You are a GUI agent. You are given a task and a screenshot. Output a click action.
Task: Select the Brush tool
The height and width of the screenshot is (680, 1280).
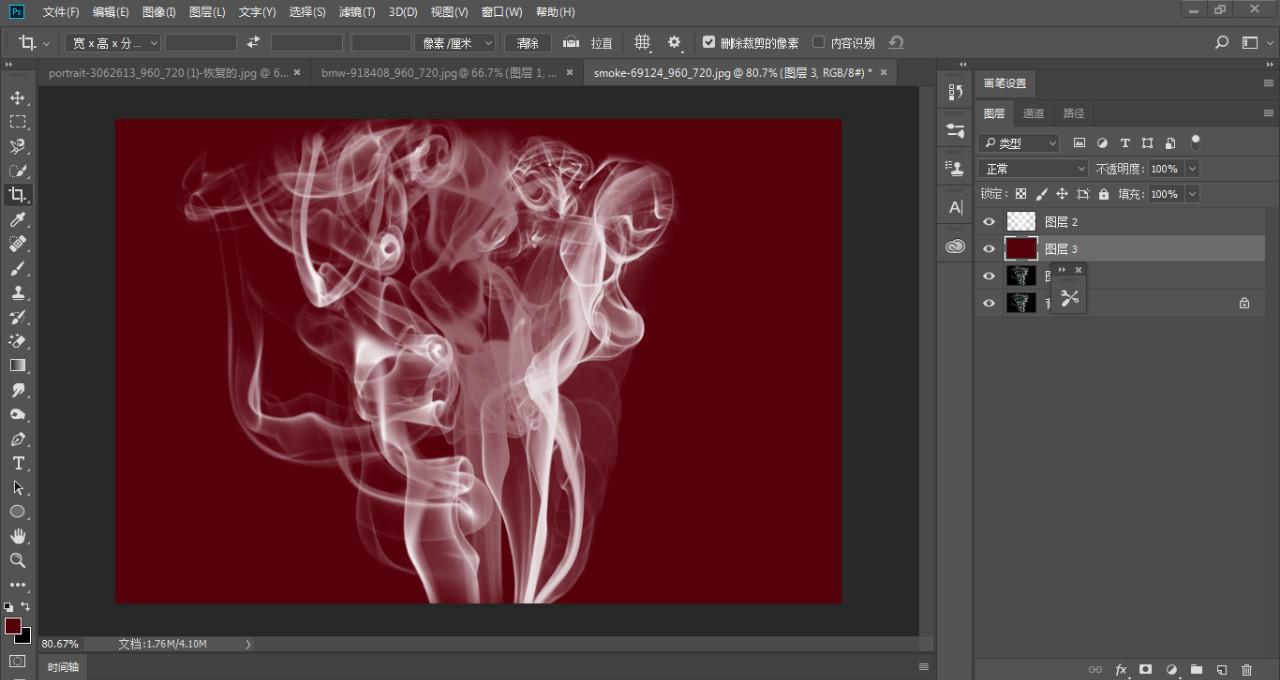18,268
